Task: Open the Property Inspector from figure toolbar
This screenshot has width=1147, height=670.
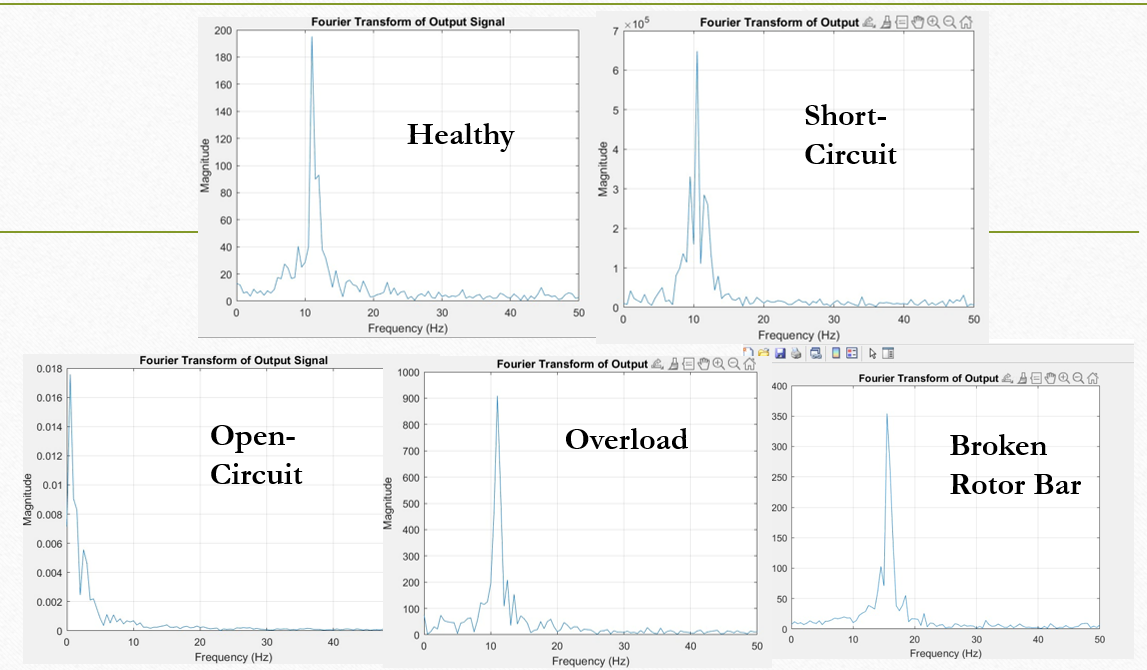Action: coord(888,353)
